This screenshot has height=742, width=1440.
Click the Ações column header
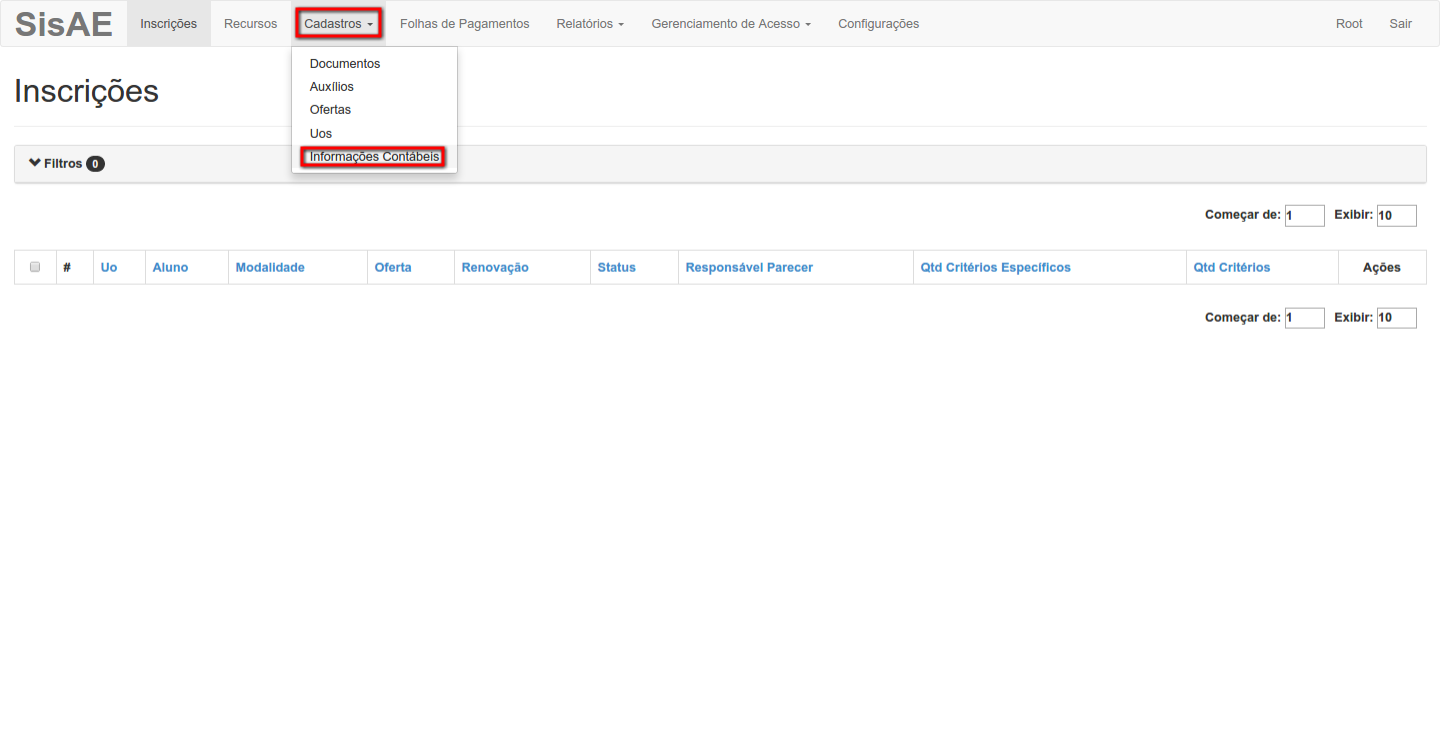tap(1382, 267)
